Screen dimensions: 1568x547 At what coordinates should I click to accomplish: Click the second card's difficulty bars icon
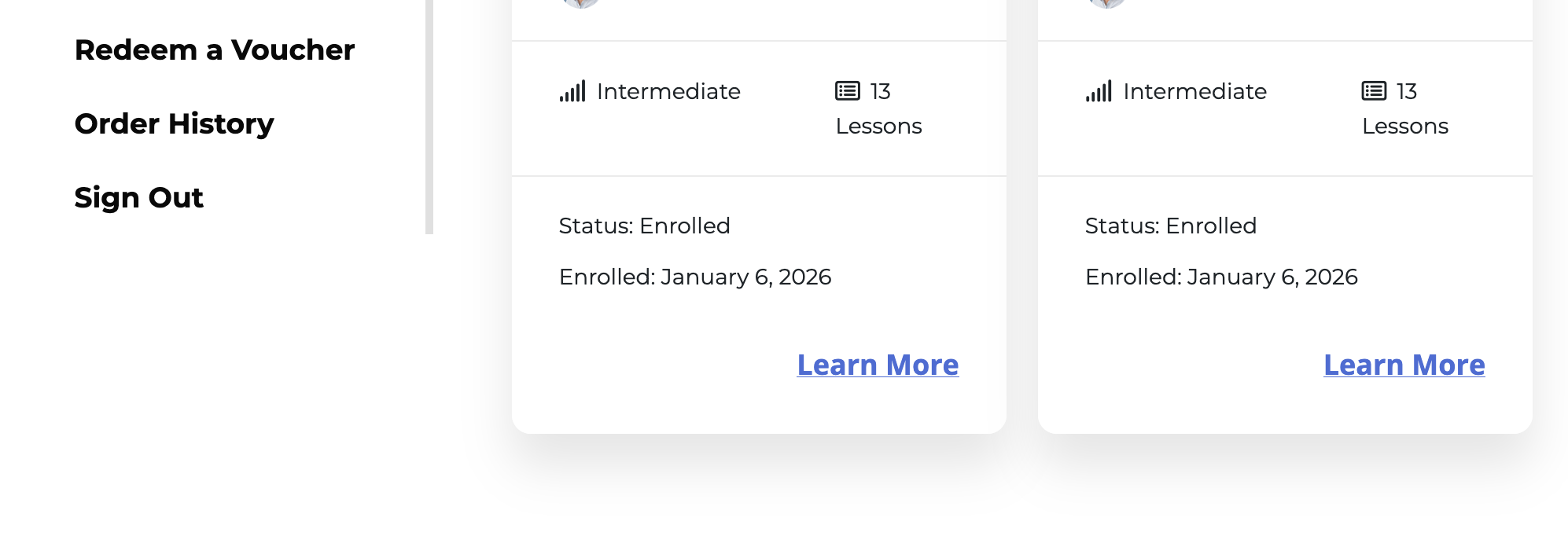click(1099, 91)
